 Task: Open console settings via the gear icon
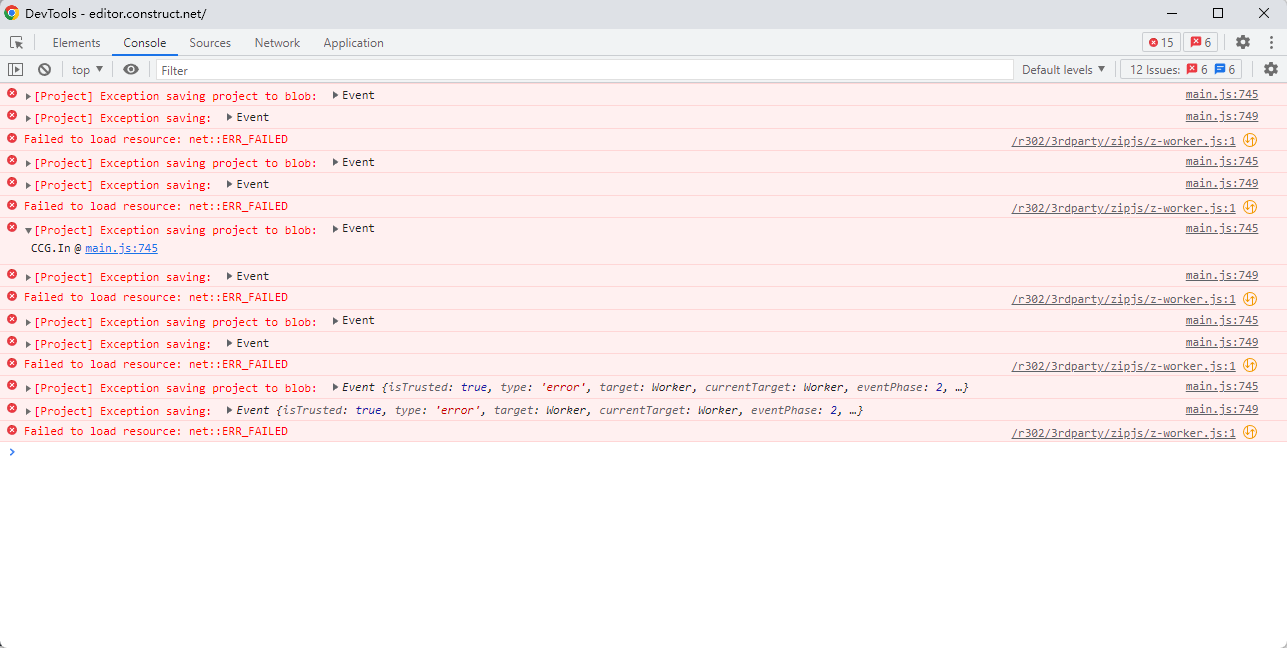pyautogui.click(x=1269, y=69)
